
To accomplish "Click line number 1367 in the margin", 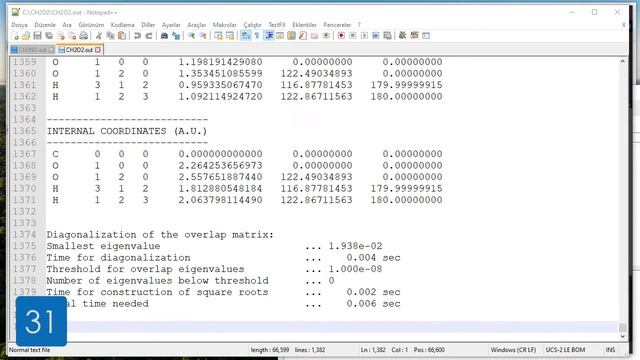I will [x=24, y=154].
